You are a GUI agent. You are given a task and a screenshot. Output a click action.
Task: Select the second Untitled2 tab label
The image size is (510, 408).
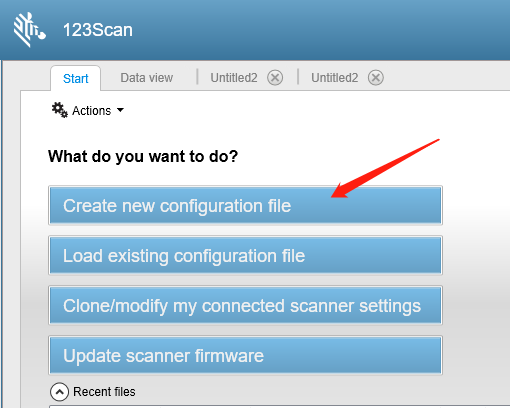pos(334,78)
